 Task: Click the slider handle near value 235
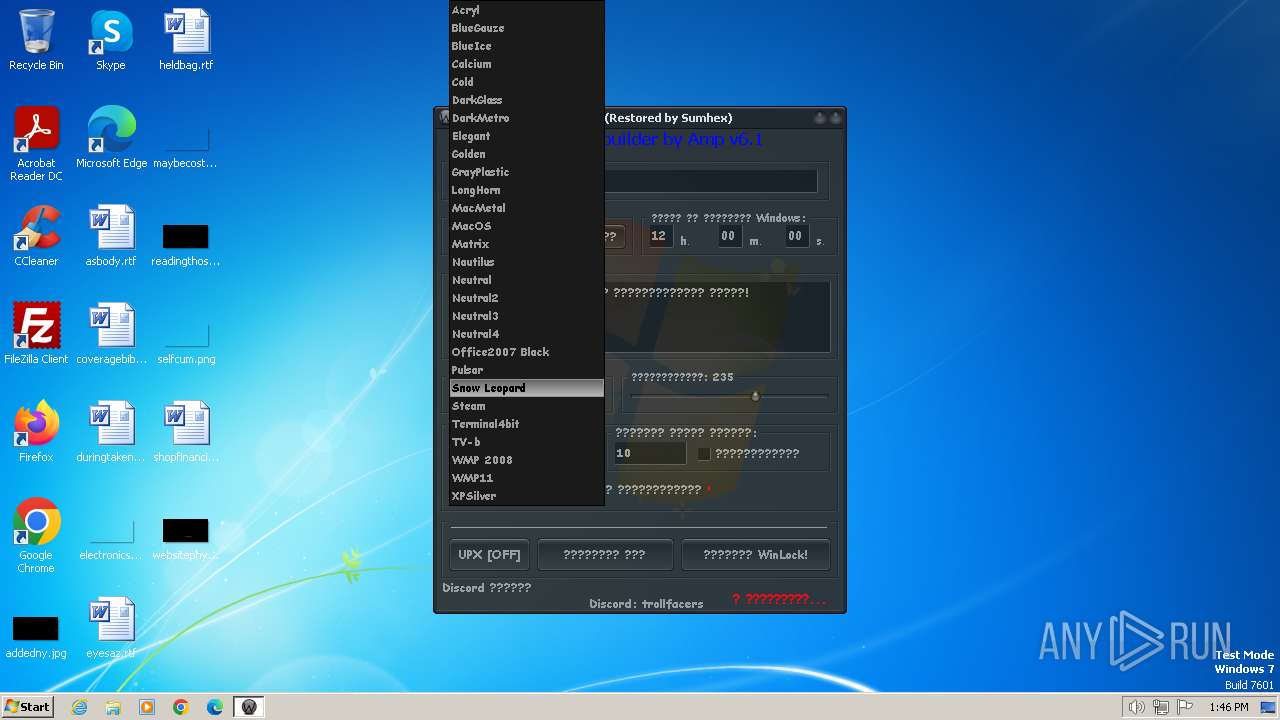tap(755, 396)
